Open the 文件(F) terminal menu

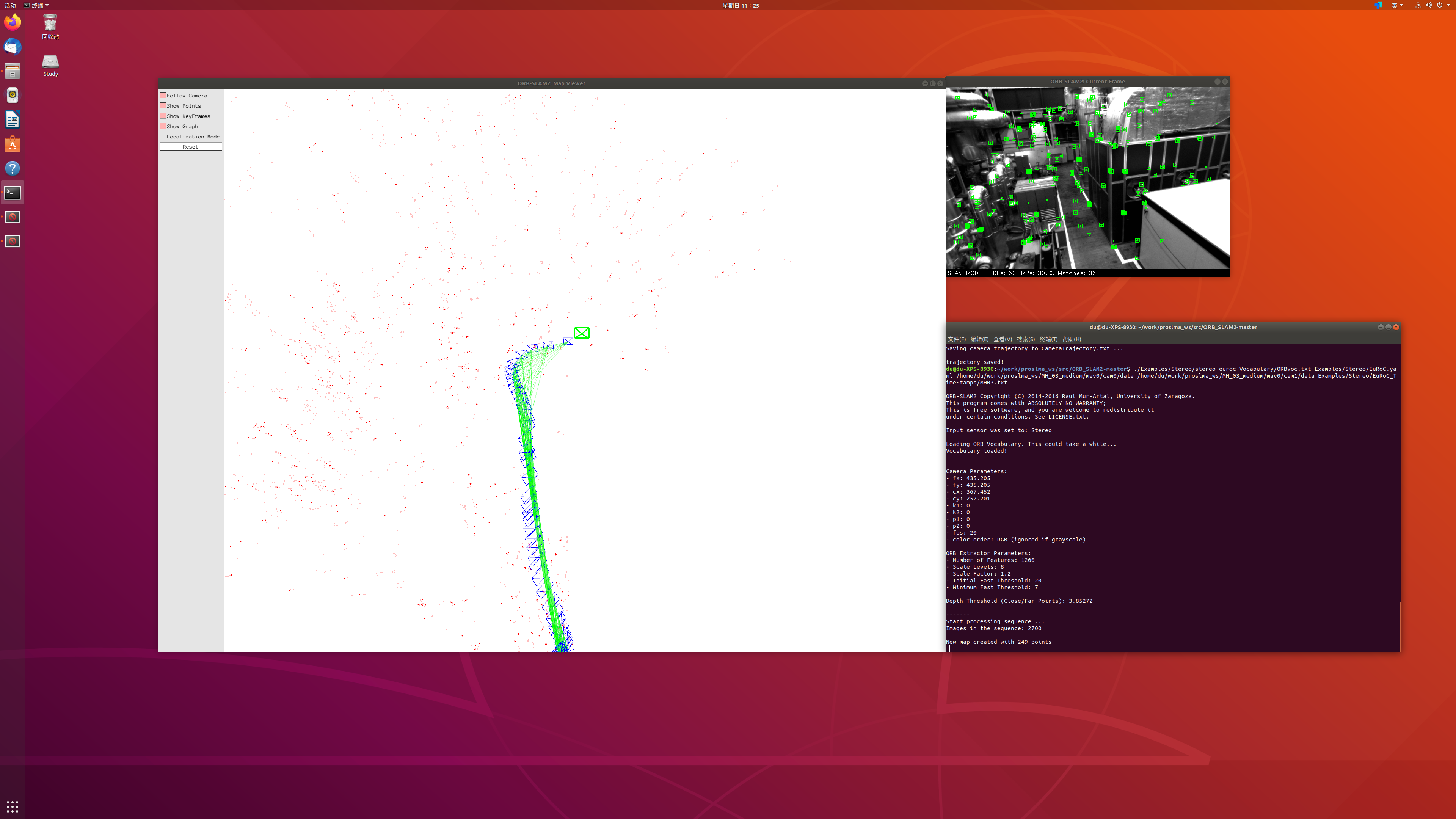956,339
